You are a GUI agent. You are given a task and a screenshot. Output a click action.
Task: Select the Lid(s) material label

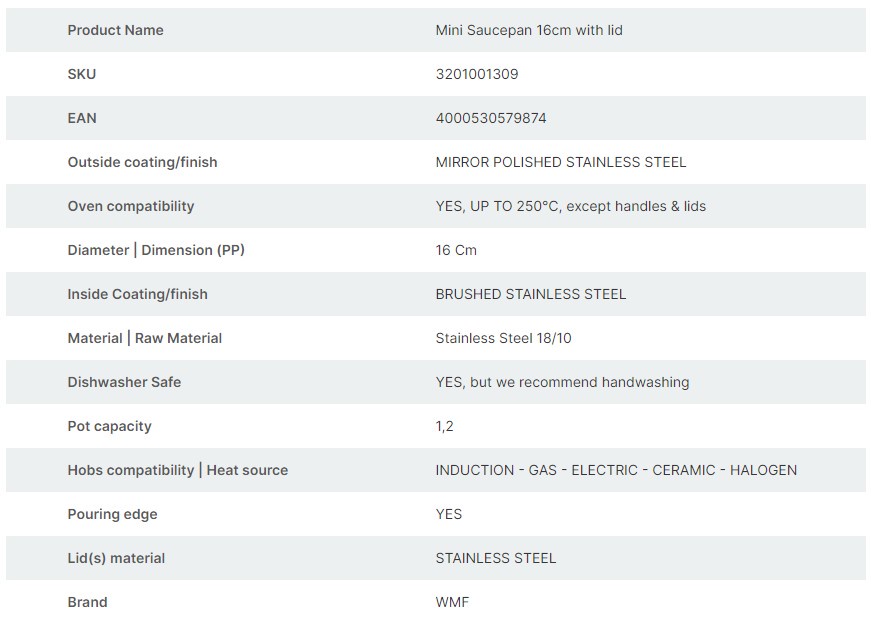point(116,558)
